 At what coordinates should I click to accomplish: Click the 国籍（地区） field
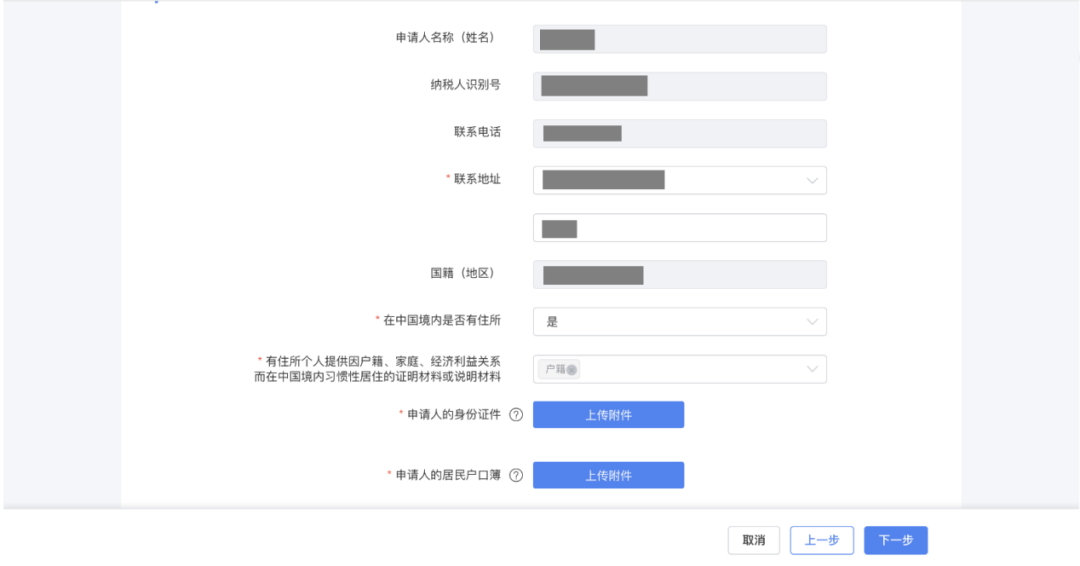tap(680, 275)
